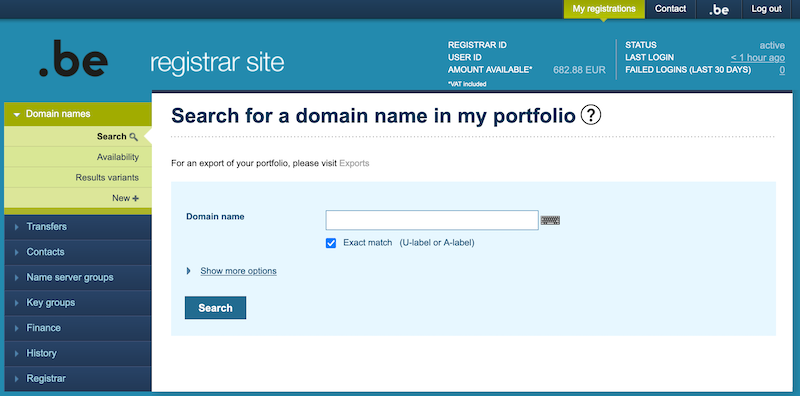Open the .be top menu item
The width and height of the screenshot is (800, 396).
719,9
